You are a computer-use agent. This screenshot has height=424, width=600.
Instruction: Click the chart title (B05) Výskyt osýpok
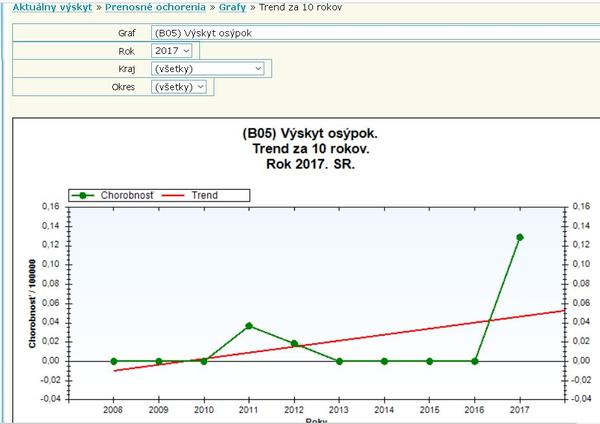(311, 132)
